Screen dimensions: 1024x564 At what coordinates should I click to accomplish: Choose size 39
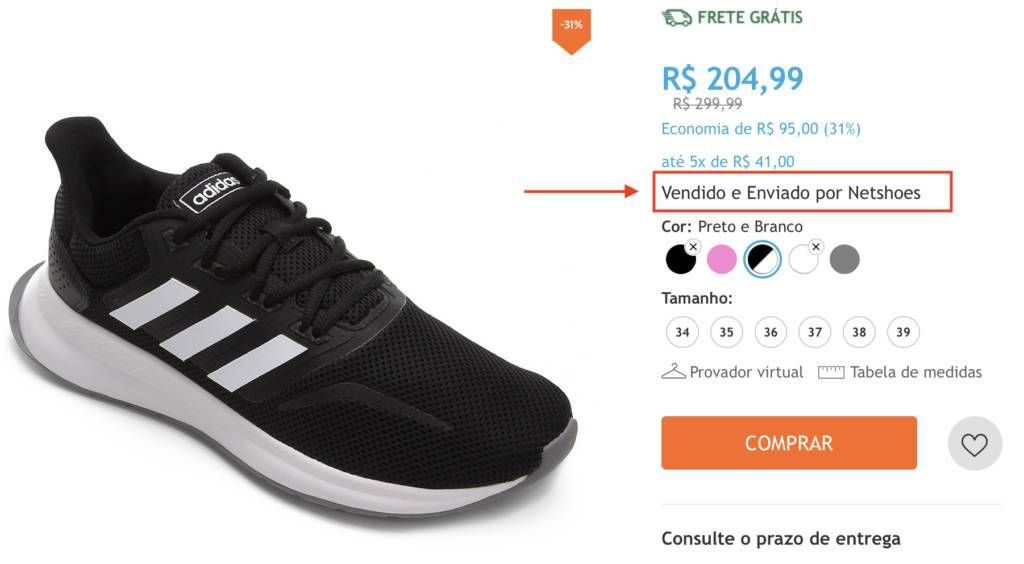point(903,332)
